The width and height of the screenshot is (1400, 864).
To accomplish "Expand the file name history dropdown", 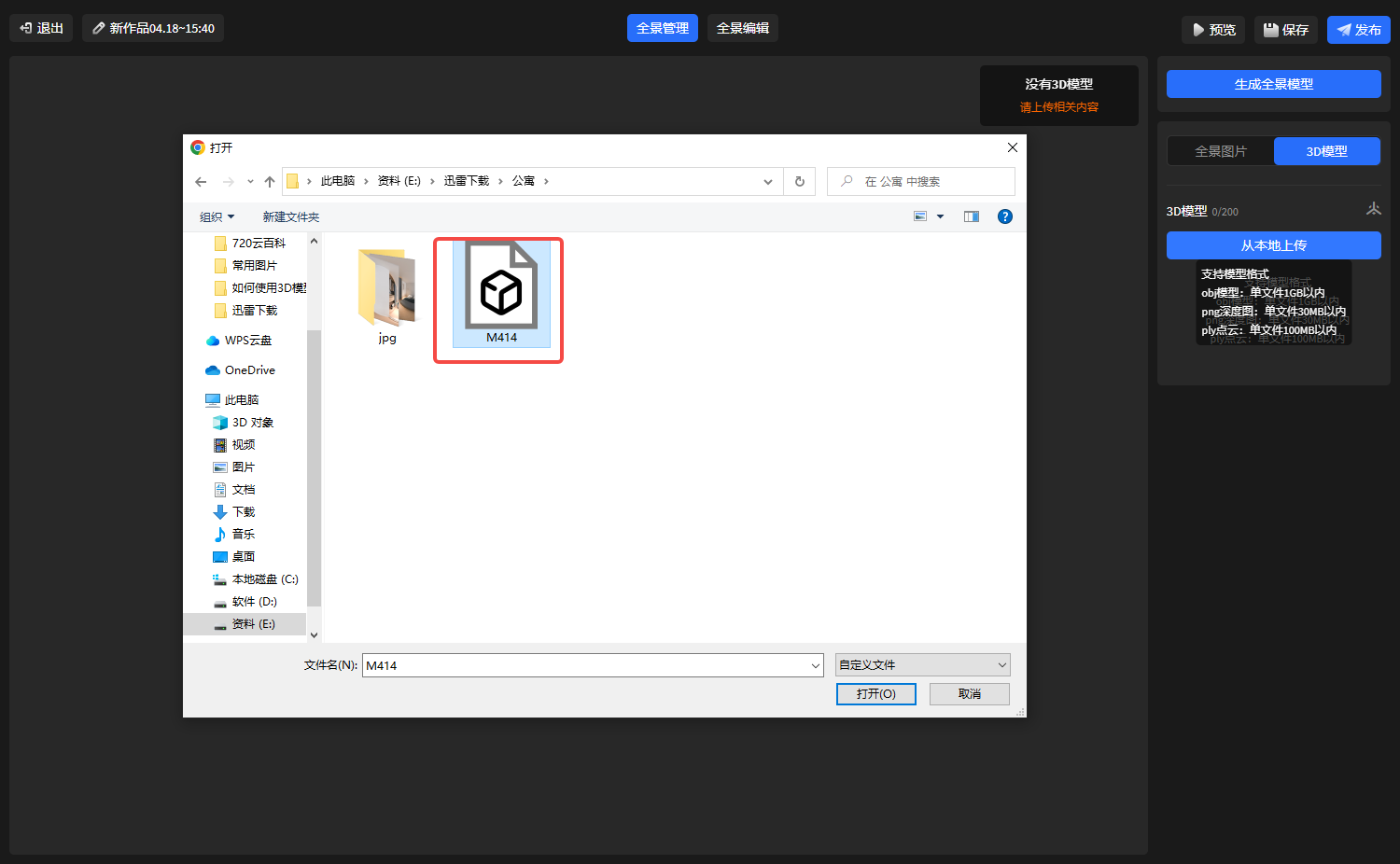I will [815, 665].
